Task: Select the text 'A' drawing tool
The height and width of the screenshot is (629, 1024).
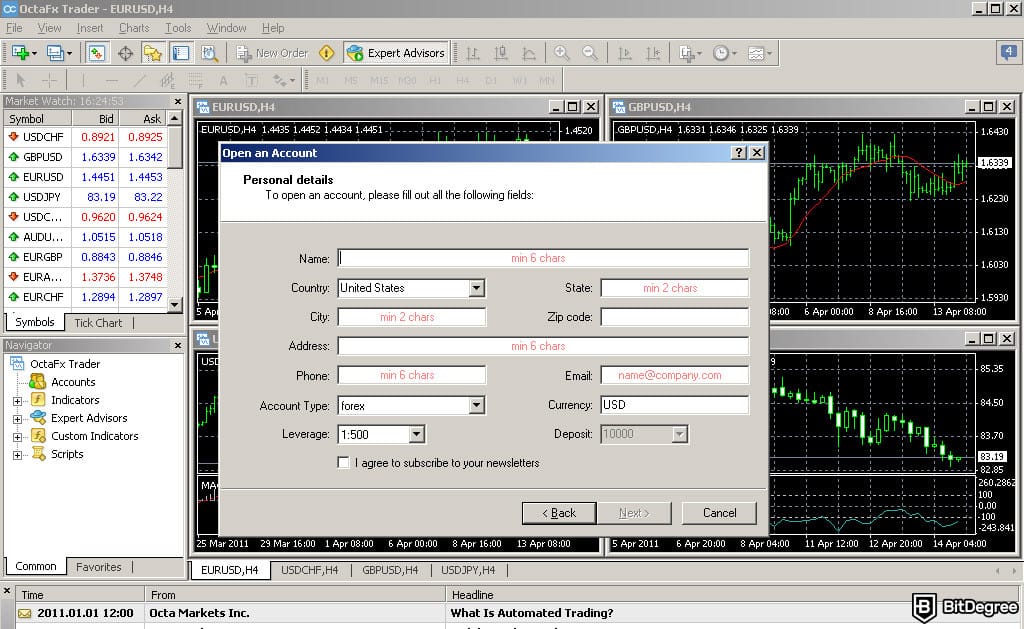Action: click(x=223, y=80)
